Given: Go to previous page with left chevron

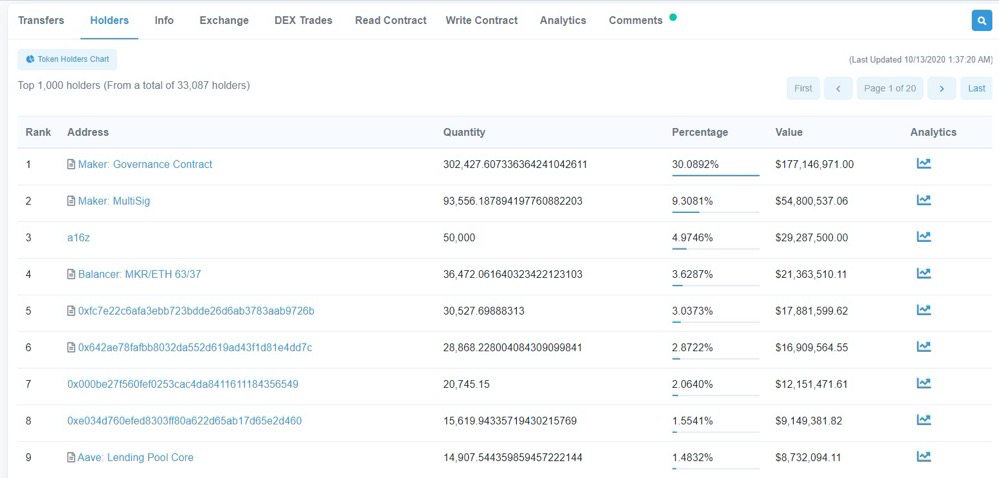Looking at the screenshot, I should pyautogui.click(x=838, y=88).
